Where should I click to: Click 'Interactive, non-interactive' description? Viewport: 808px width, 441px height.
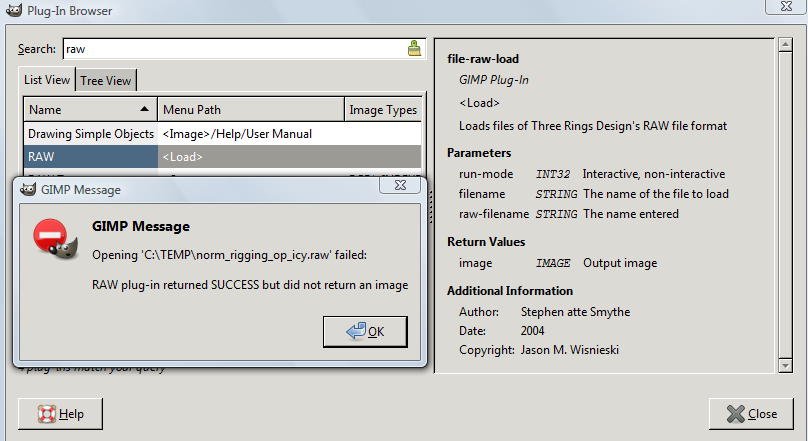point(653,174)
